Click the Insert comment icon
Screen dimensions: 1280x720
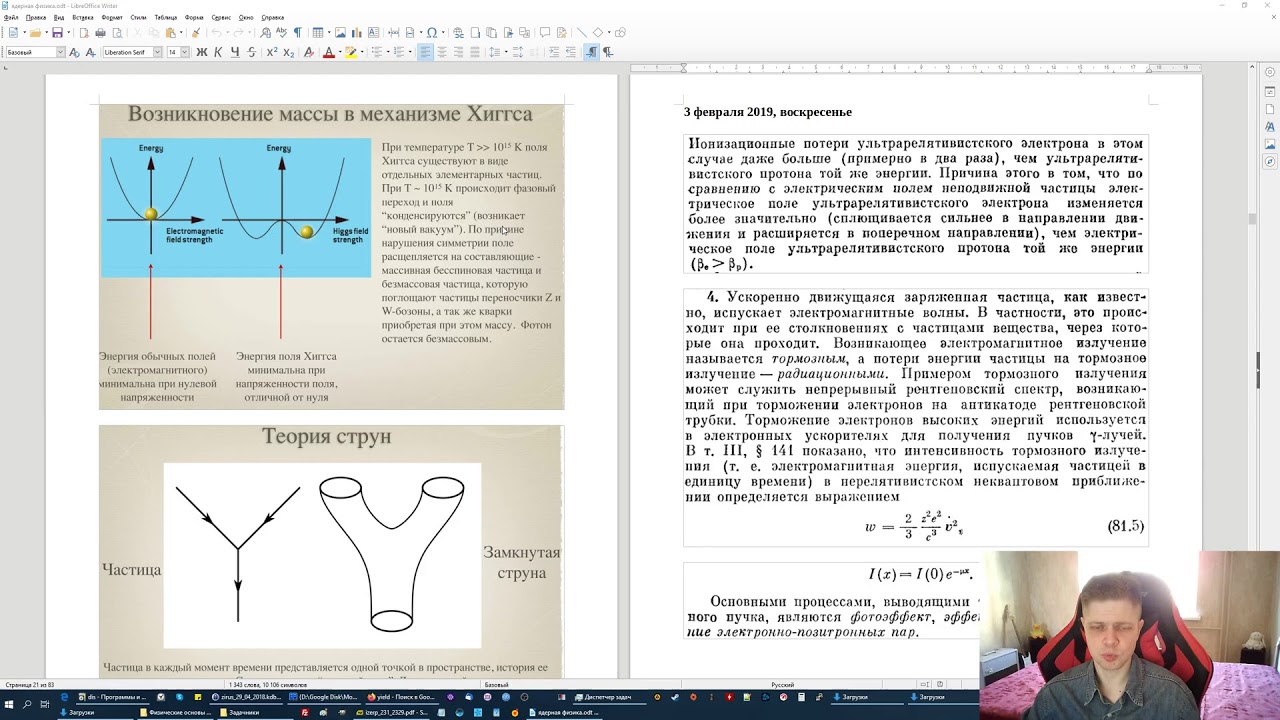pyautogui.click(x=545, y=33)
